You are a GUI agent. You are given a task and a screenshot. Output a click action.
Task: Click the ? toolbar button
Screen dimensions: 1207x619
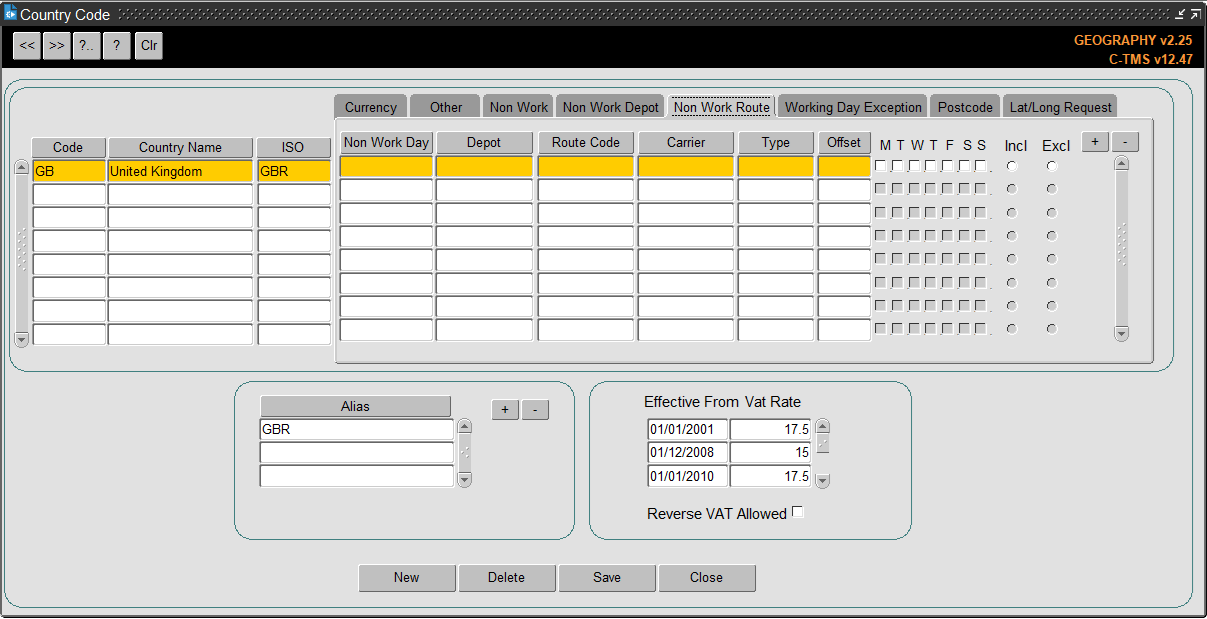coord(117,46)
